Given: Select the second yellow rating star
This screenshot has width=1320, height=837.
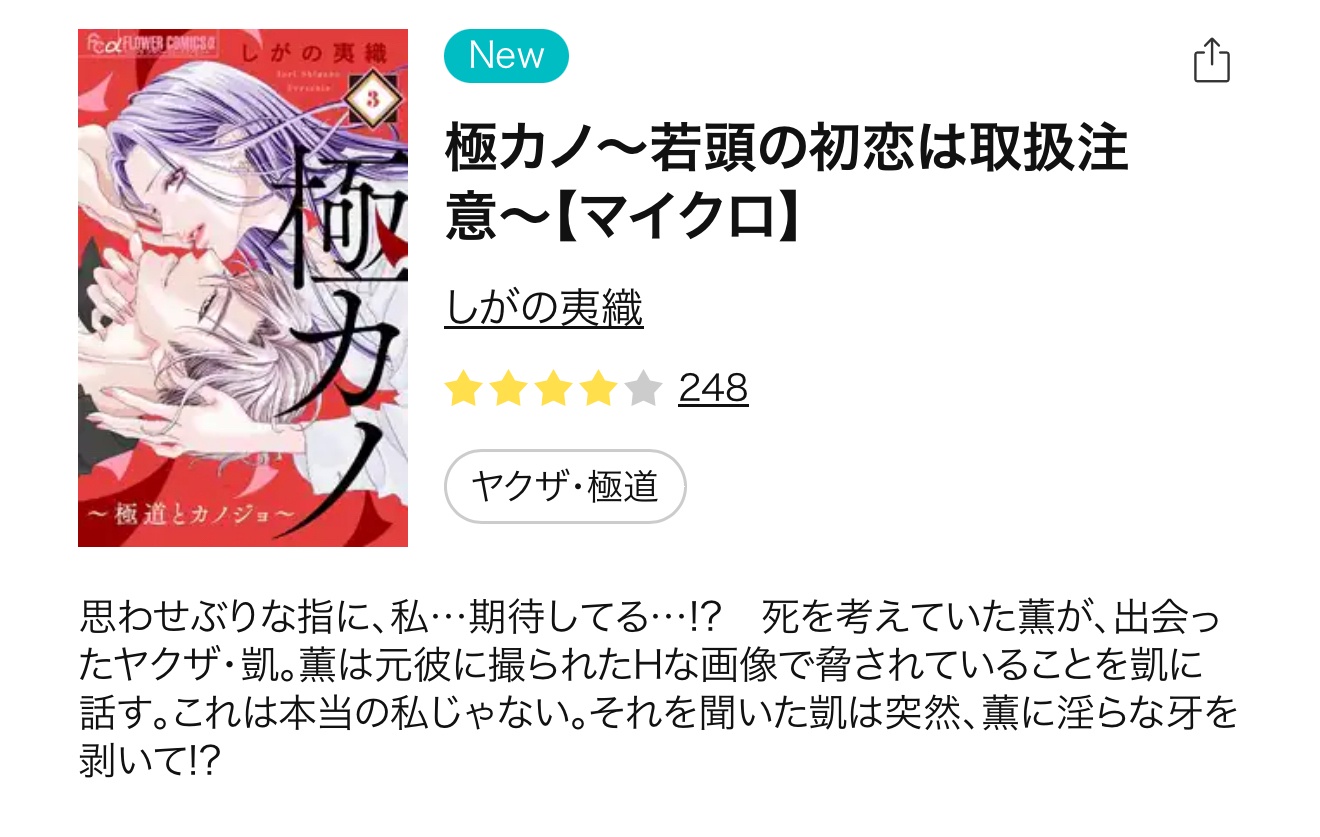Looking at the screenshot, I should [508, 388].
